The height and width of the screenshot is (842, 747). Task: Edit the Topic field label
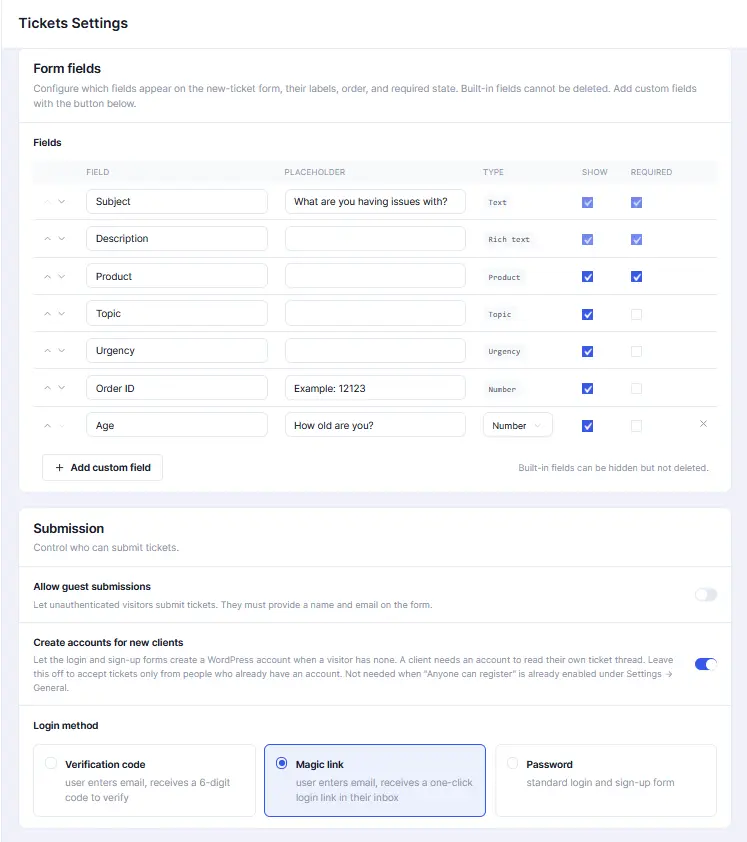(177, 313)
